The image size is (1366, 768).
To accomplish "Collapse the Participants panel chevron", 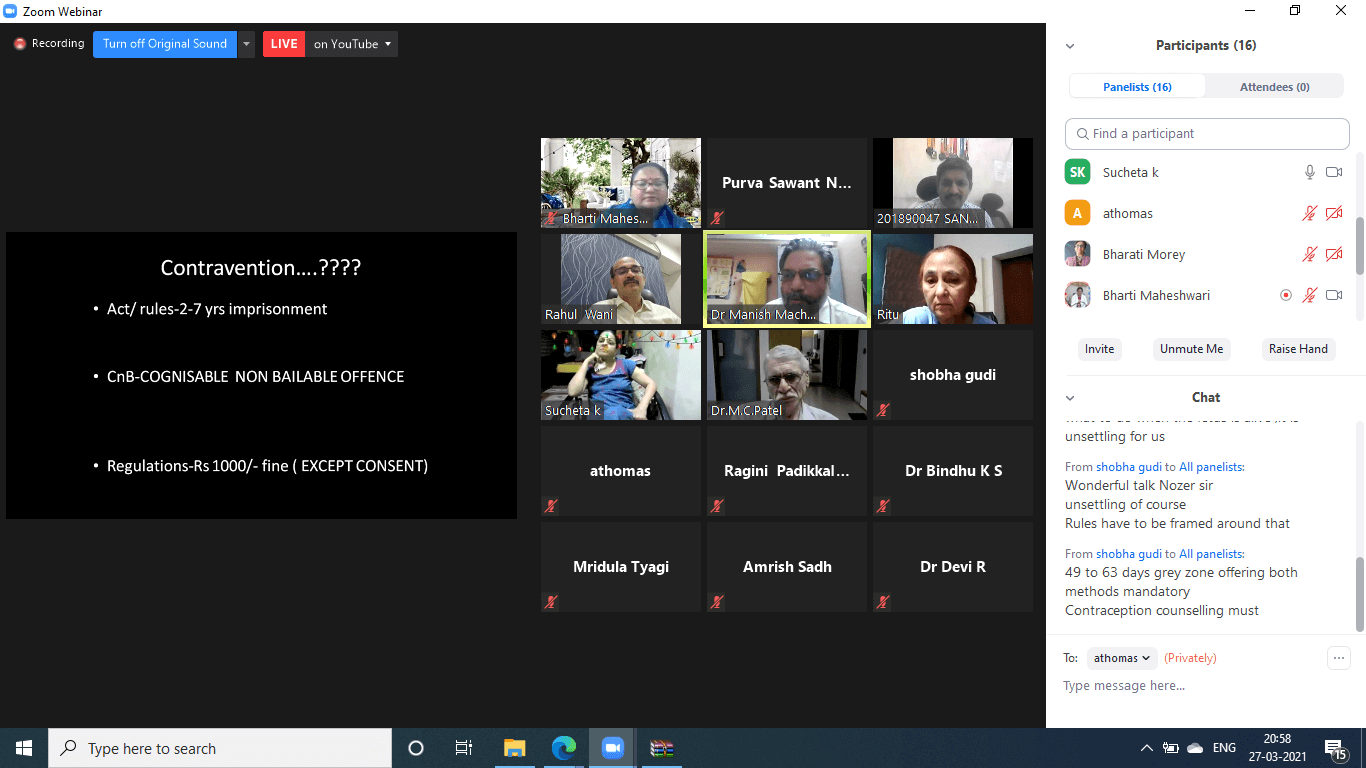I will tap(1070, 46).
